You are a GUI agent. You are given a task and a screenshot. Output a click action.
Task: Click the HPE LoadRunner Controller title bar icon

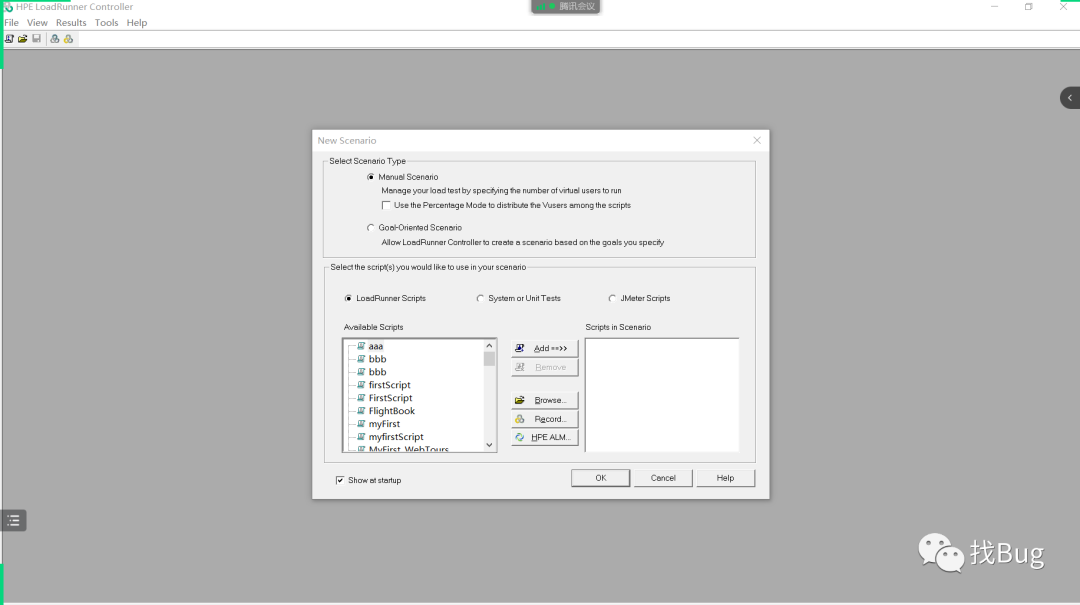(8, 7)
